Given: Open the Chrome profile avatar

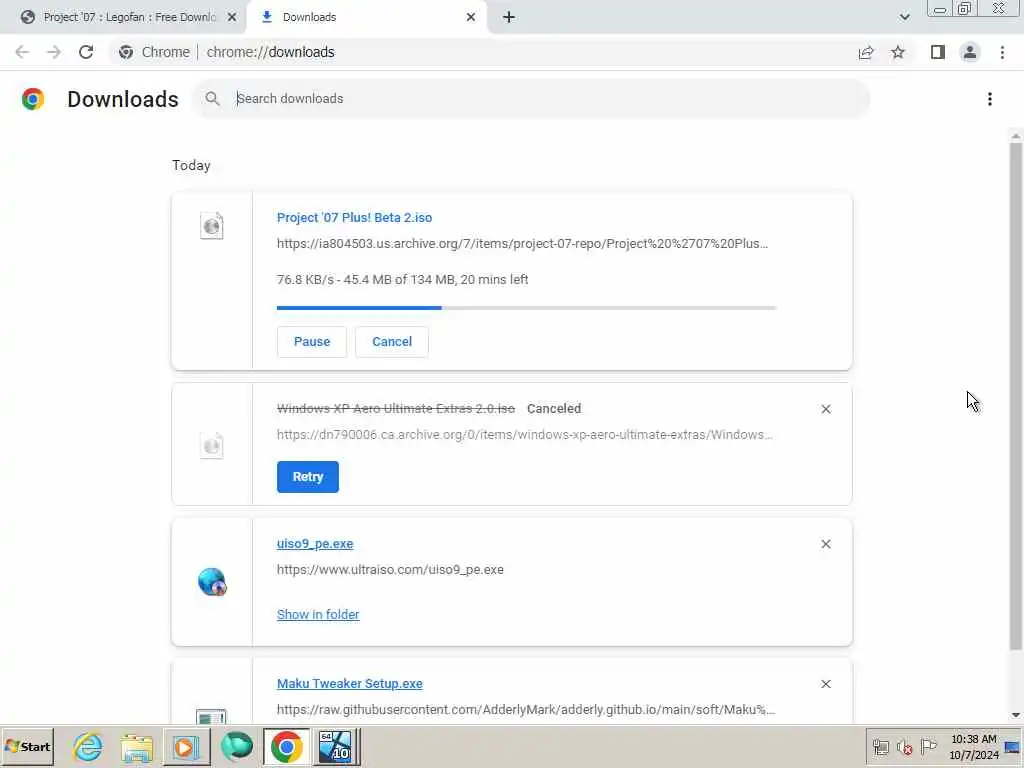Looking at the screenshot, I should tap(970, 52).
